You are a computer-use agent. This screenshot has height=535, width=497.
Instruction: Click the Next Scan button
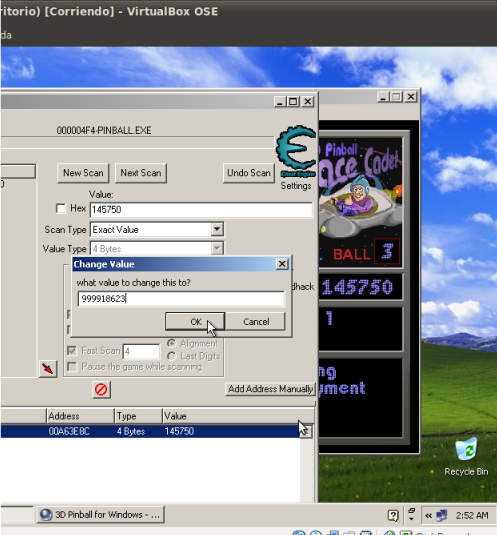141,173
